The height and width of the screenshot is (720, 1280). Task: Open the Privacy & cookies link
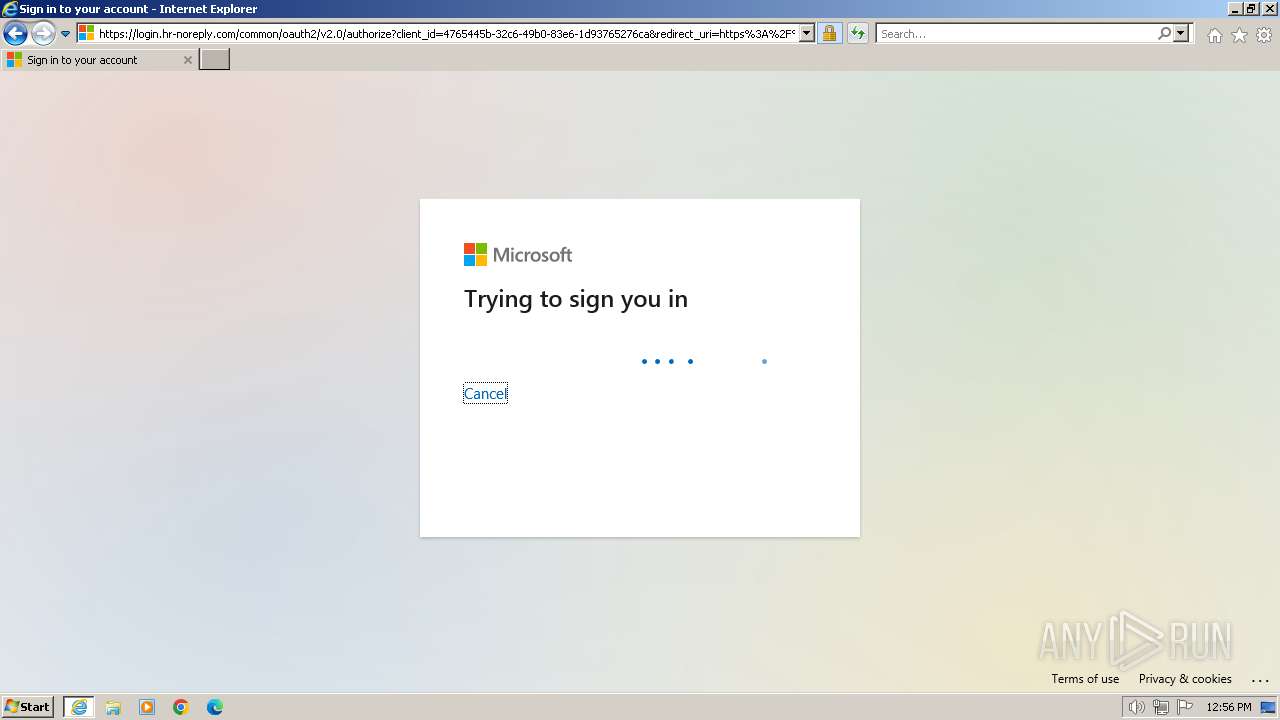[1185, 679]
